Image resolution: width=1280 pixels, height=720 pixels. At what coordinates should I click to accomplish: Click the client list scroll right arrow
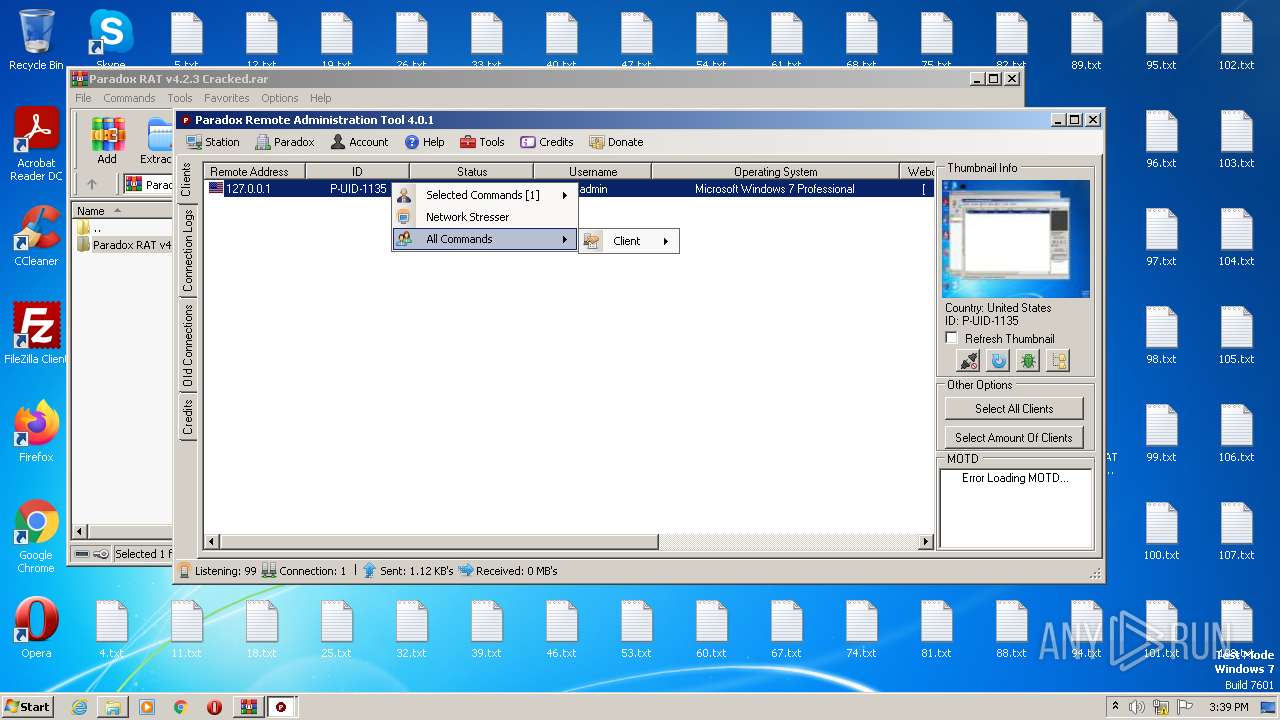(x=926, y=542)
